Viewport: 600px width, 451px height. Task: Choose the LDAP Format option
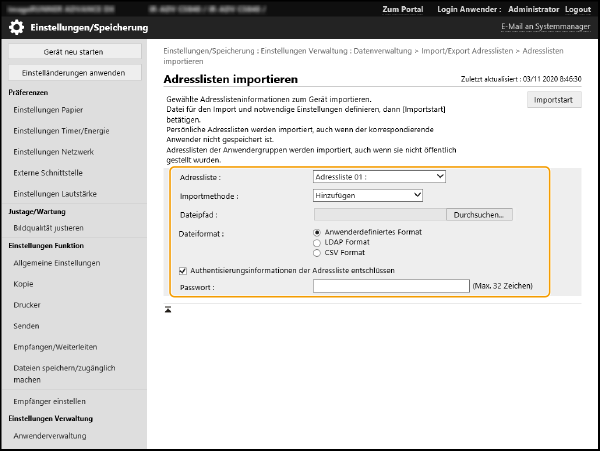(x=318, y=242)
